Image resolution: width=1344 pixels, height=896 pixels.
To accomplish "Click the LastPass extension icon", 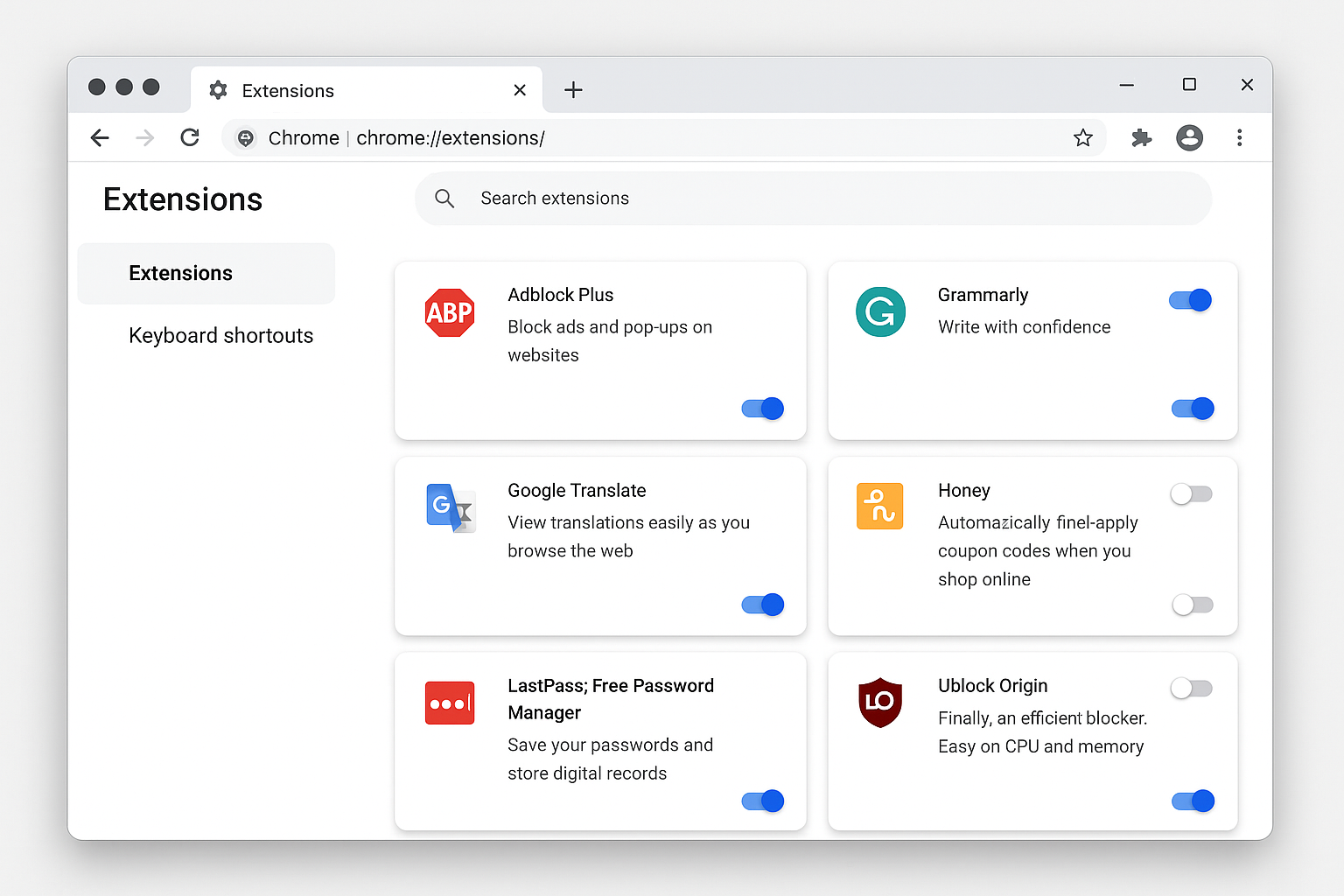I will click(x=450, y=703).
